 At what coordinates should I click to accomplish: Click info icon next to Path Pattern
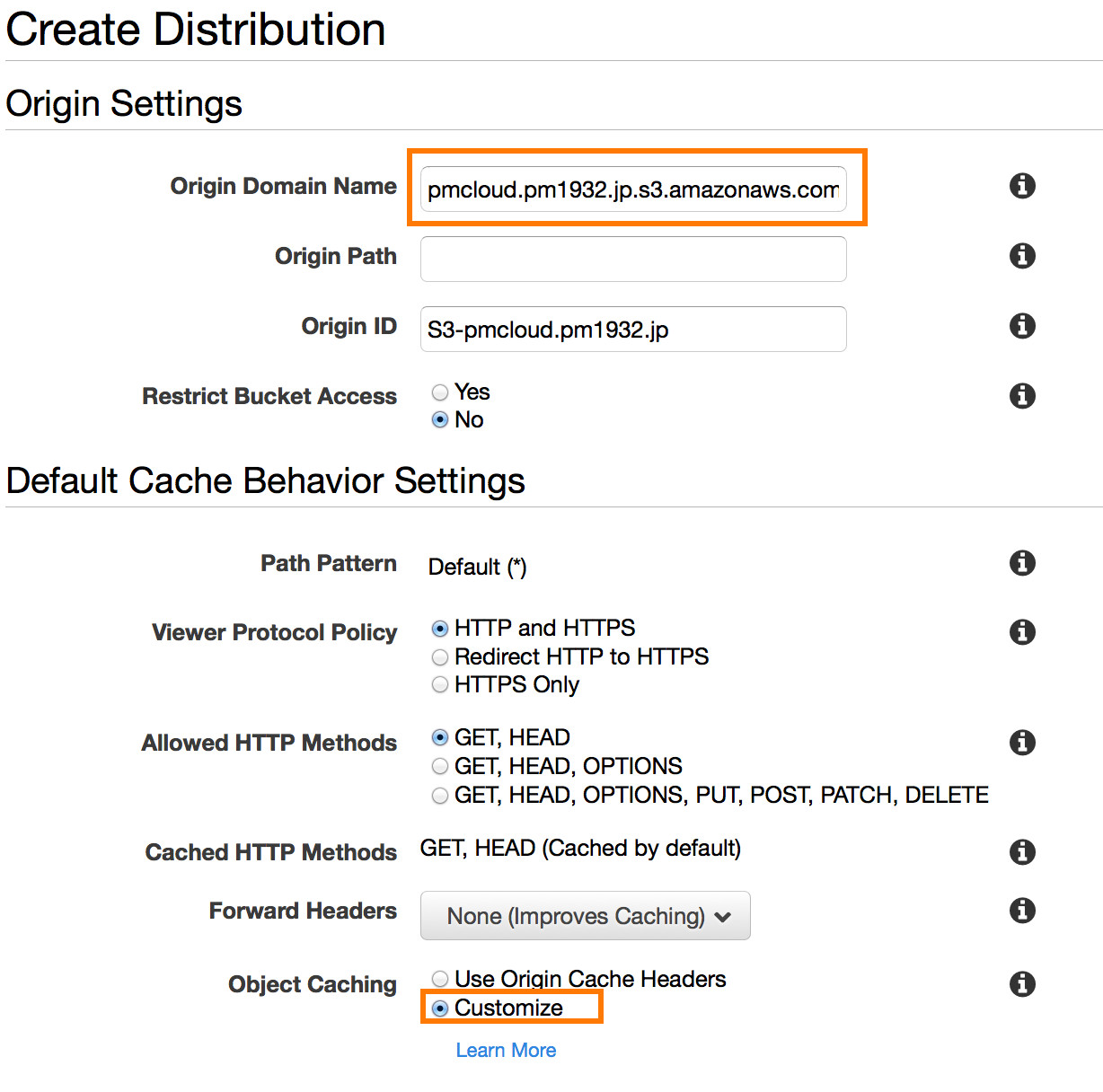[1022, 563]
